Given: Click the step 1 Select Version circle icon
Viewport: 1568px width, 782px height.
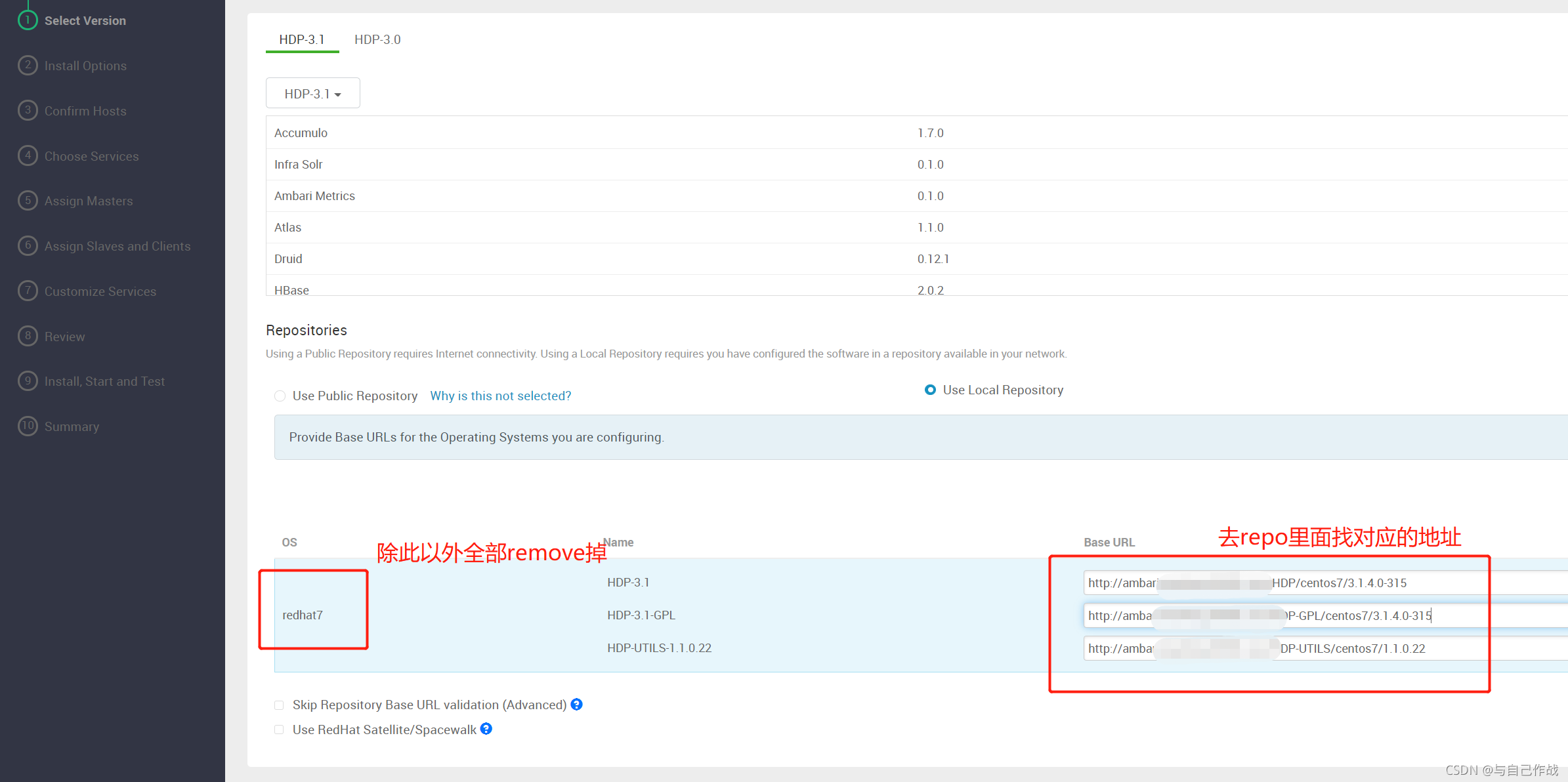Looking at the screenshot, I should pos(28,20).
